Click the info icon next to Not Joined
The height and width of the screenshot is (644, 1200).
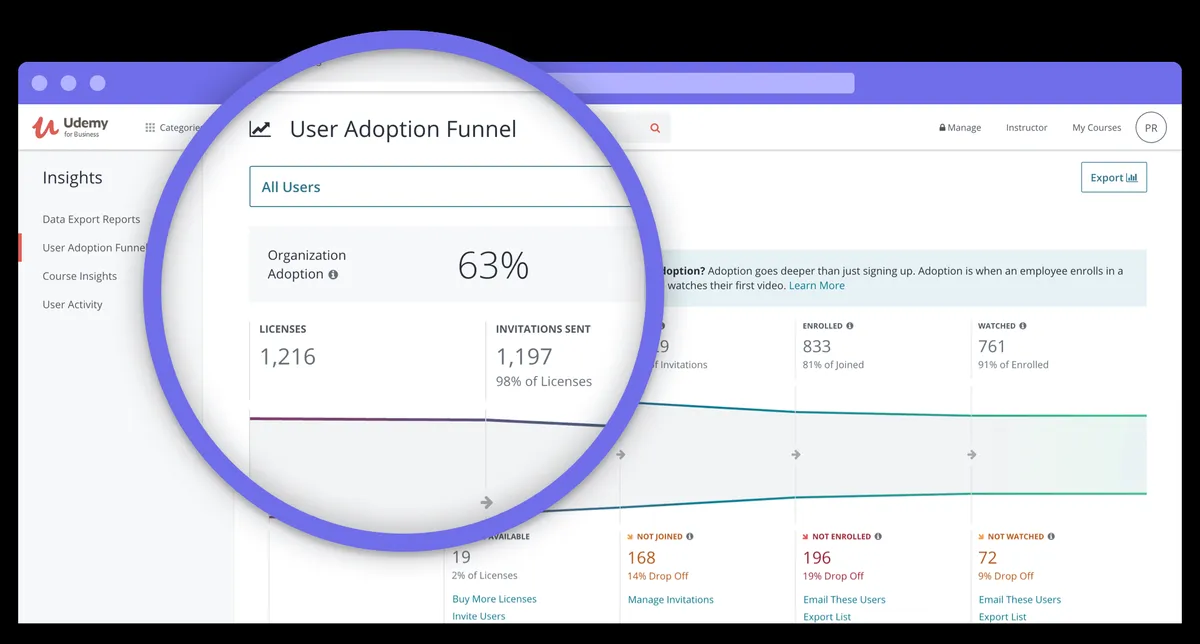690,537
